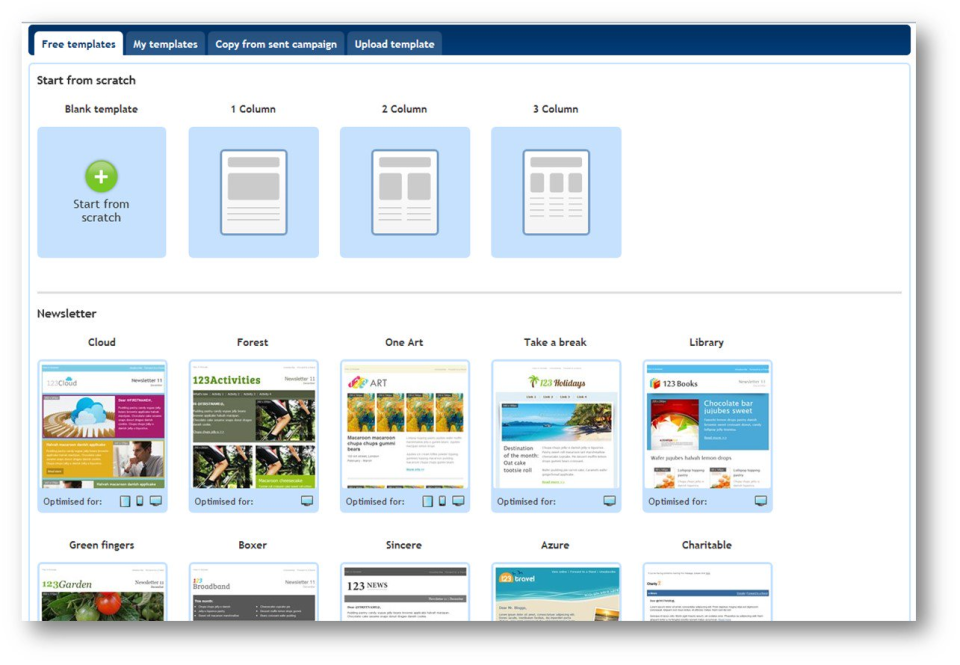Click the tablet icon under Cloud template
The image size is (960, 665).
tap(125, 502)
